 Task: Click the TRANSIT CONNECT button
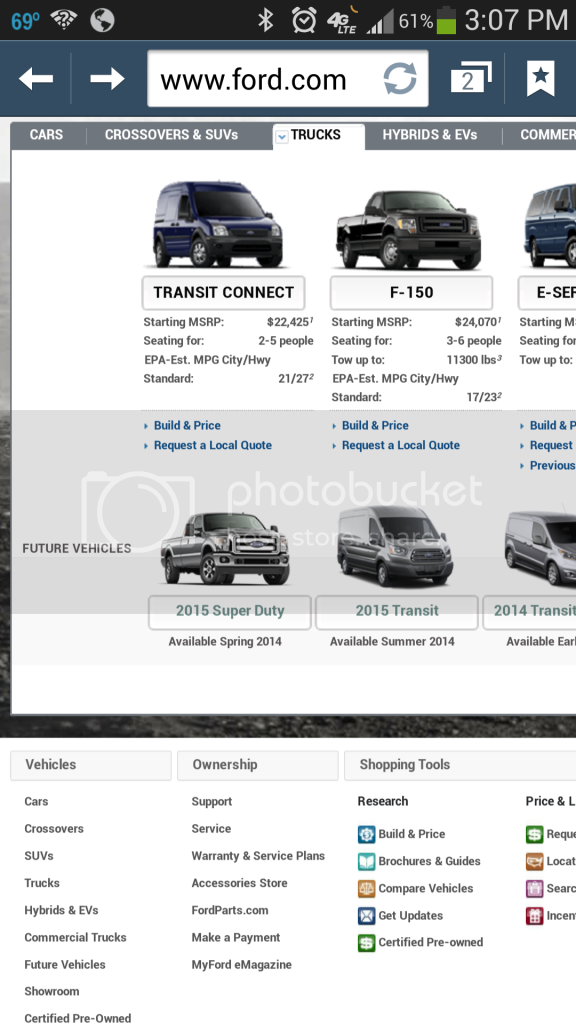[223, 293]
